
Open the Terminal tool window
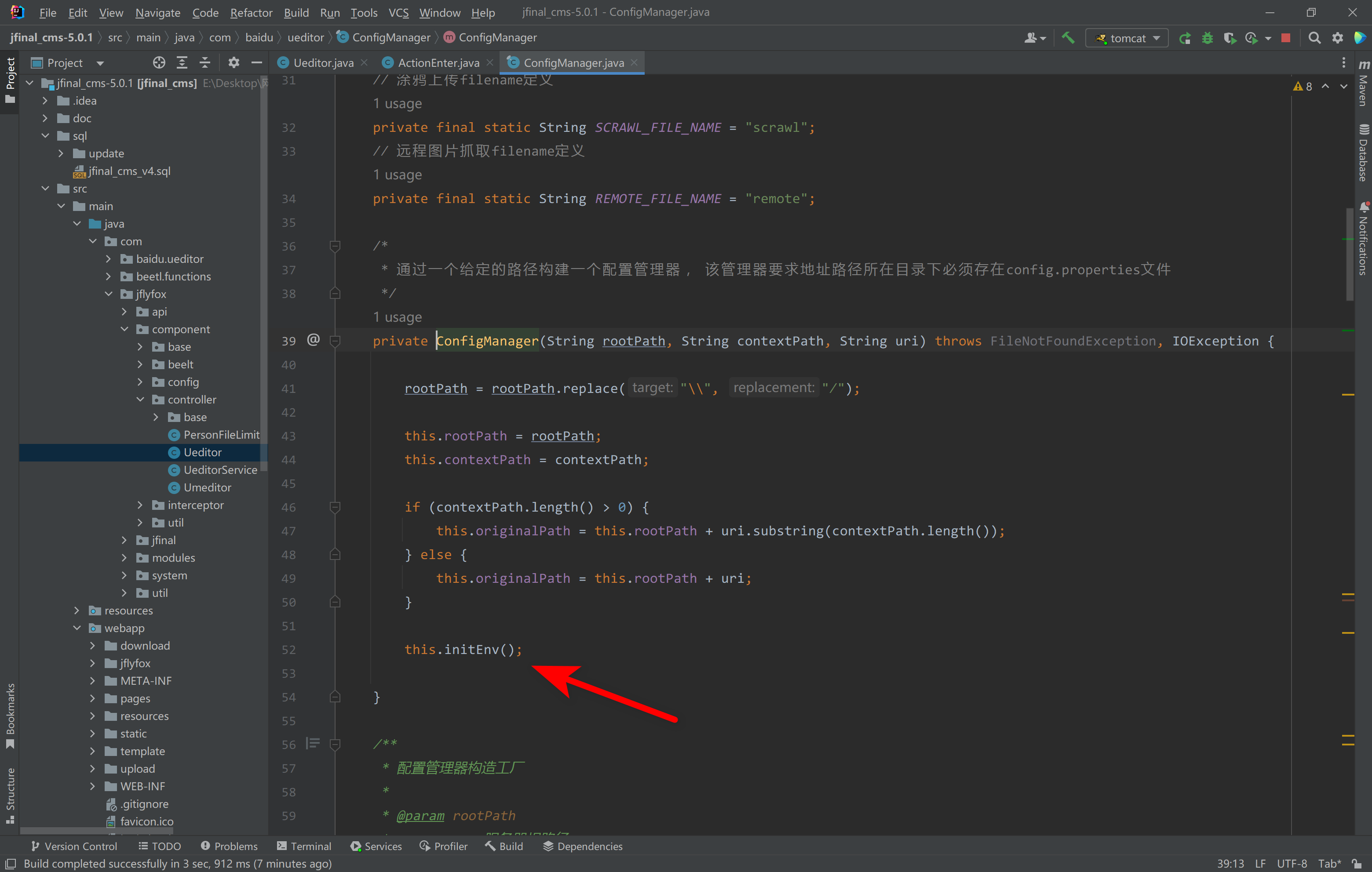click(x=304, y=847)
